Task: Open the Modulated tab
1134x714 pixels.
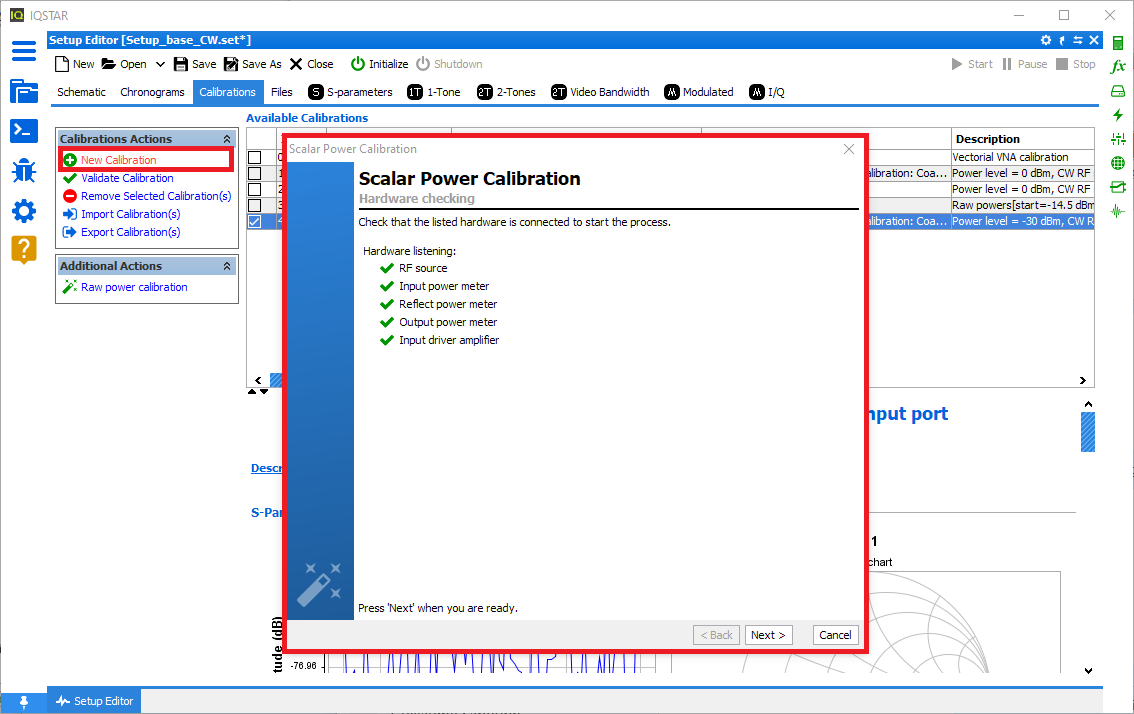Action: point(699,92)
